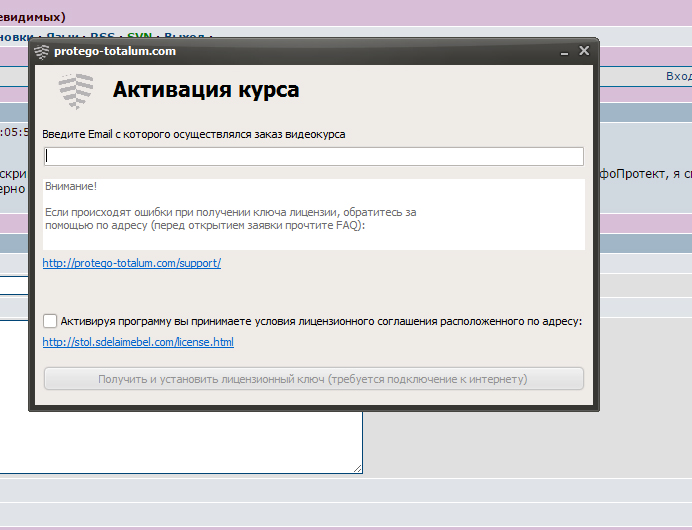Image resolution: width=692 pixels, height=530 pixels.
Task: Click the 'Язык' link in the forum header
Action: [62, 37]
